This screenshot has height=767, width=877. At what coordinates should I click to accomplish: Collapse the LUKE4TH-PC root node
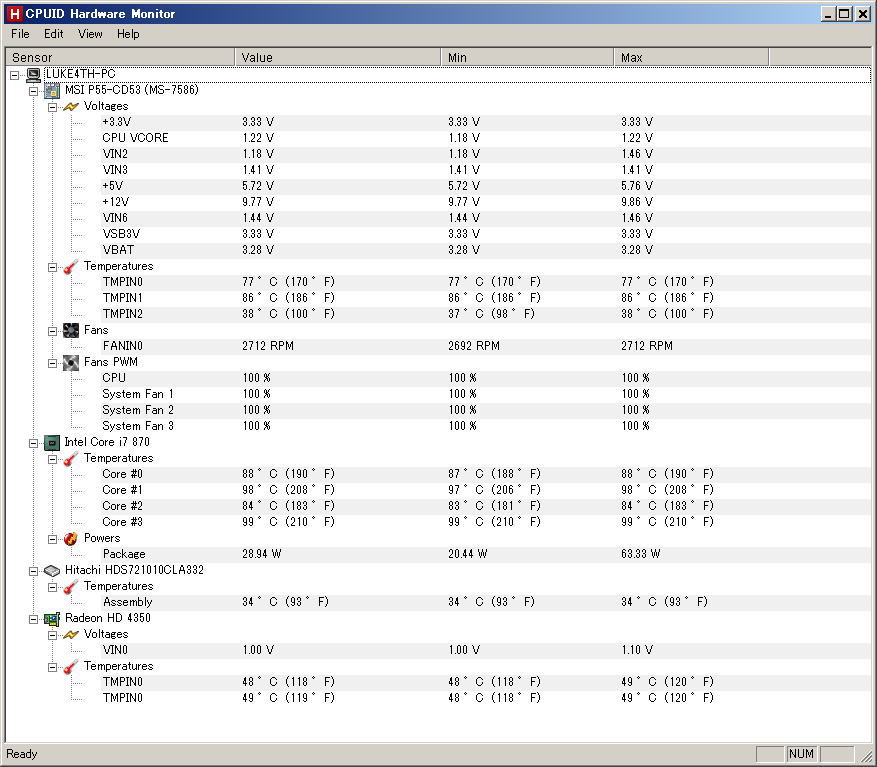tap(15, 75)
